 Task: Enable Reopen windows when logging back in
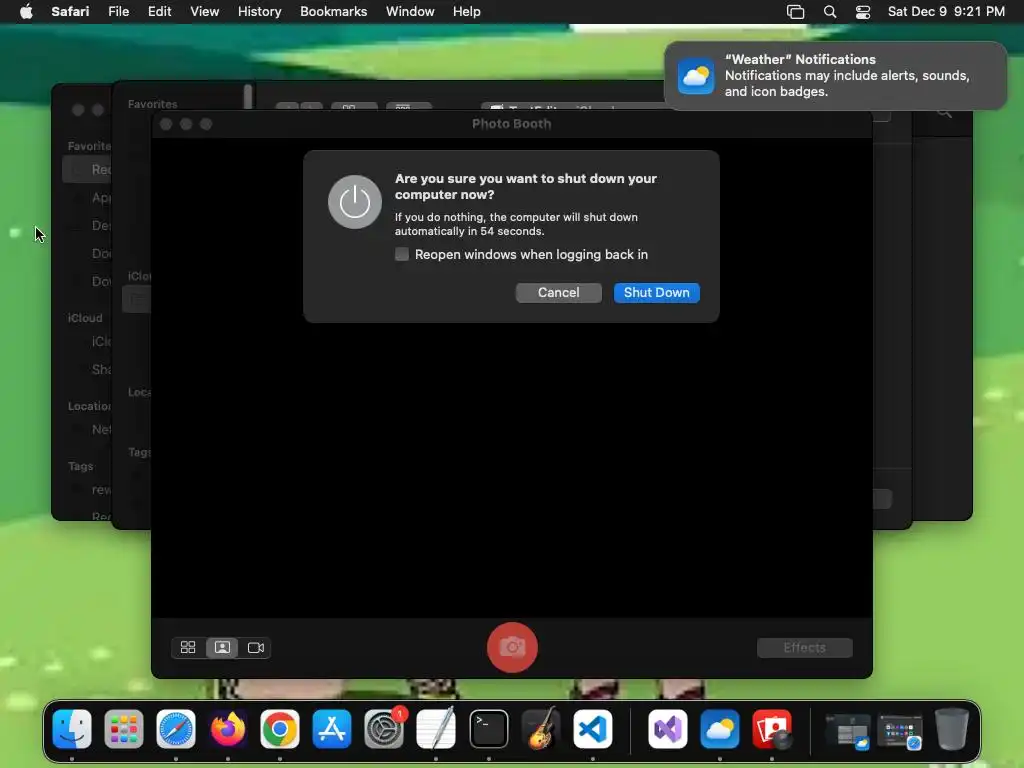[402, 254]
